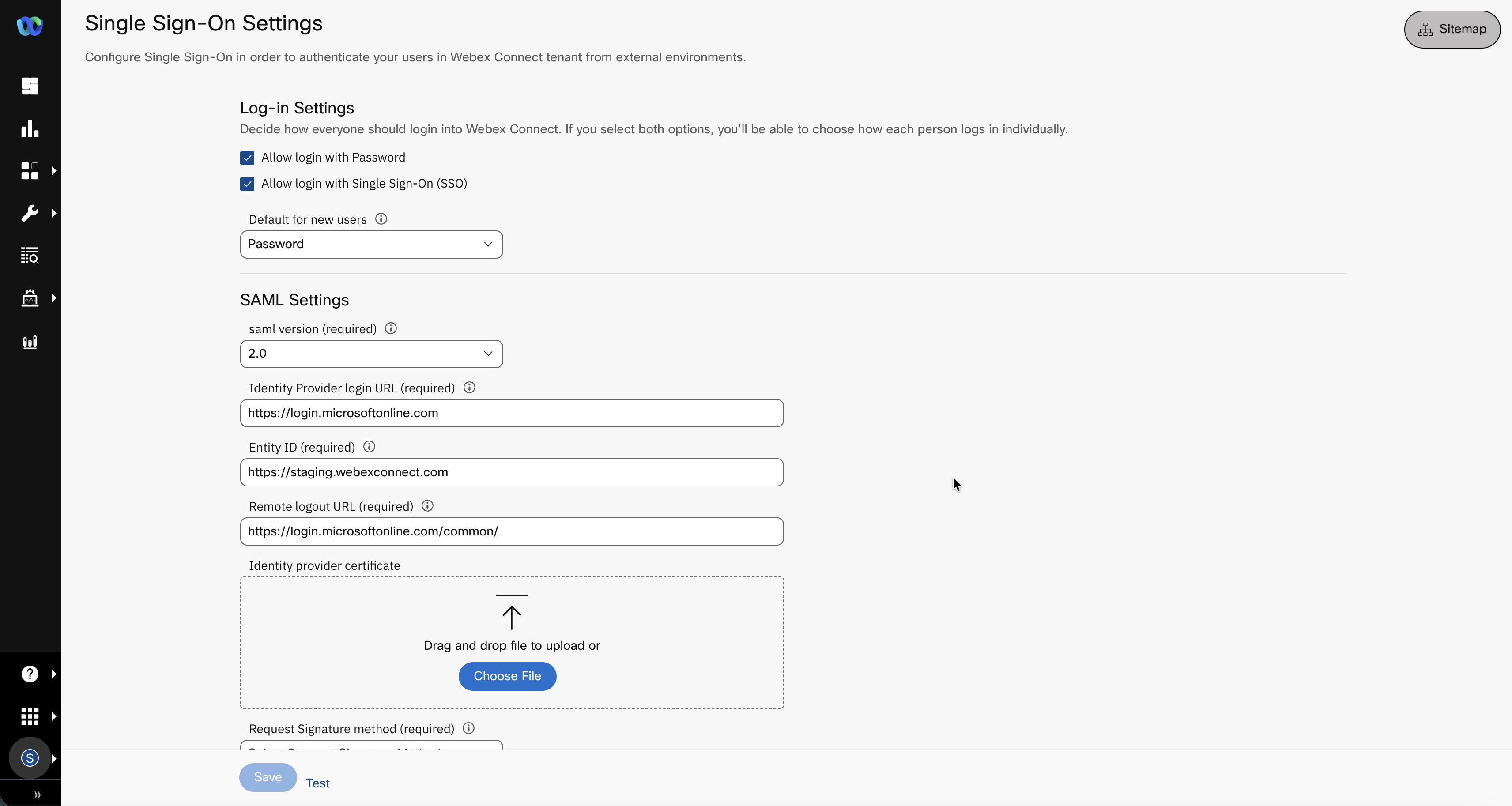
Task: Open the logs search list icon
Action: [30, 256]
